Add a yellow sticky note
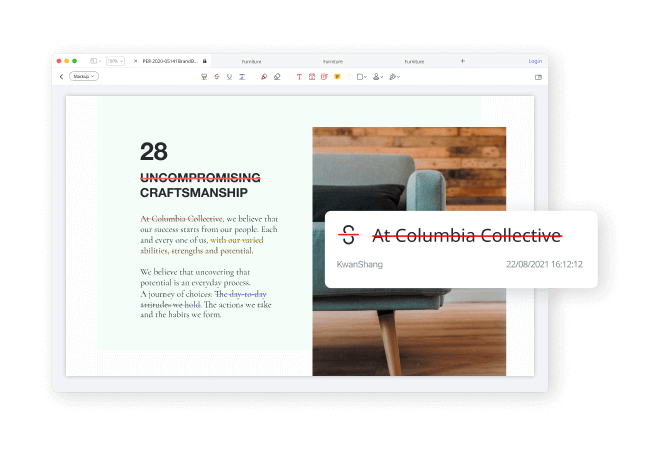 (337, 77)
